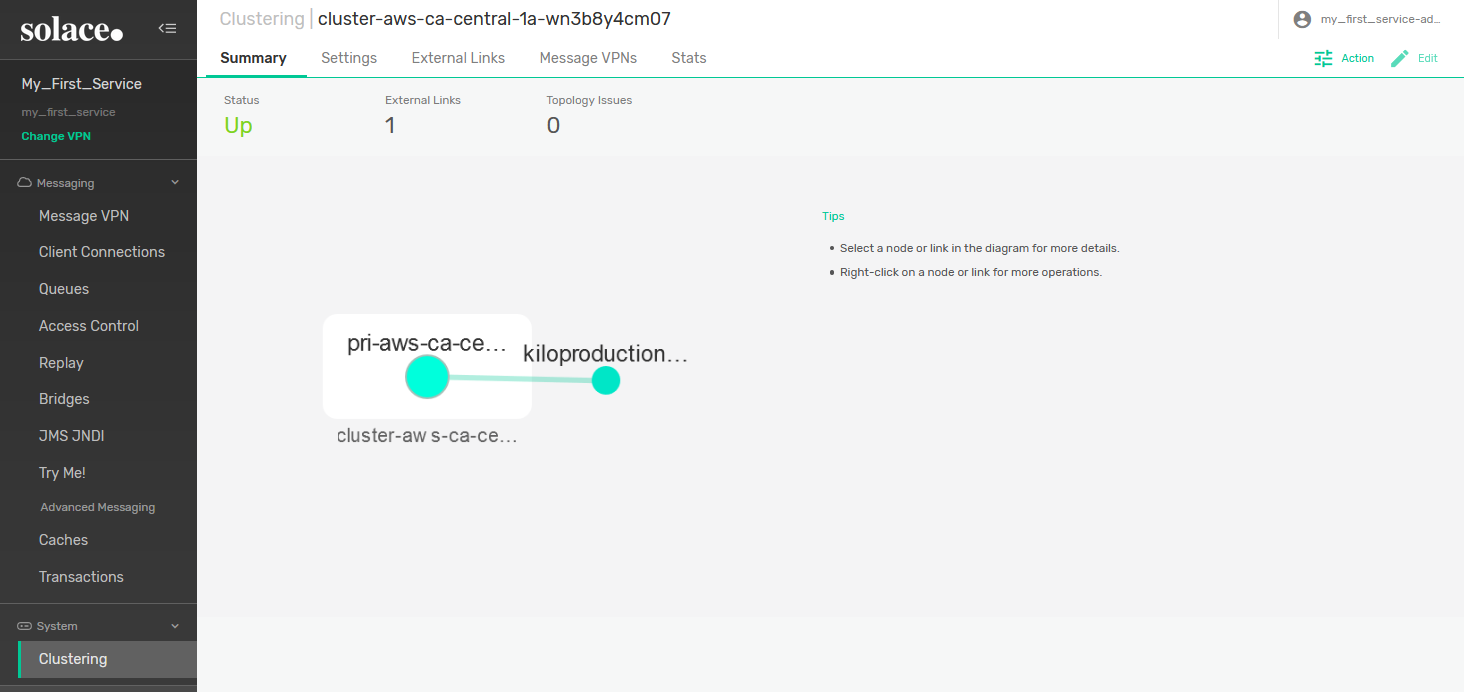
Task: Click the System section link icon
Action: pos(25,626)
